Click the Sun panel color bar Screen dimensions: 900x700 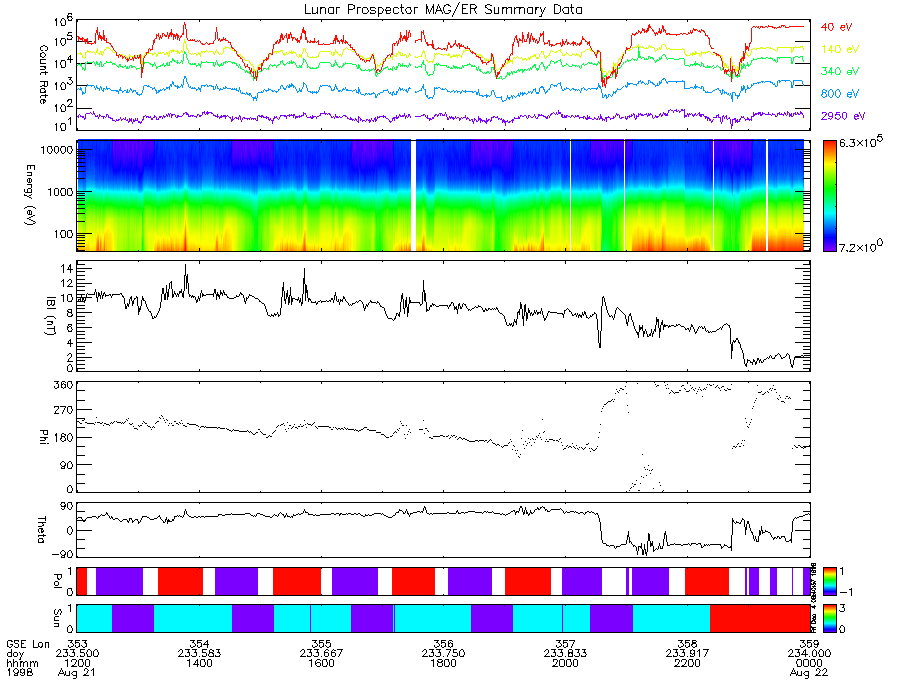(829, 619)
